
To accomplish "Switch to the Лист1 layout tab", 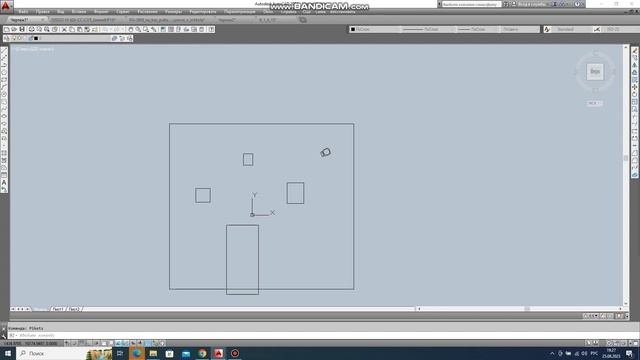I will [x=58, y=309].
